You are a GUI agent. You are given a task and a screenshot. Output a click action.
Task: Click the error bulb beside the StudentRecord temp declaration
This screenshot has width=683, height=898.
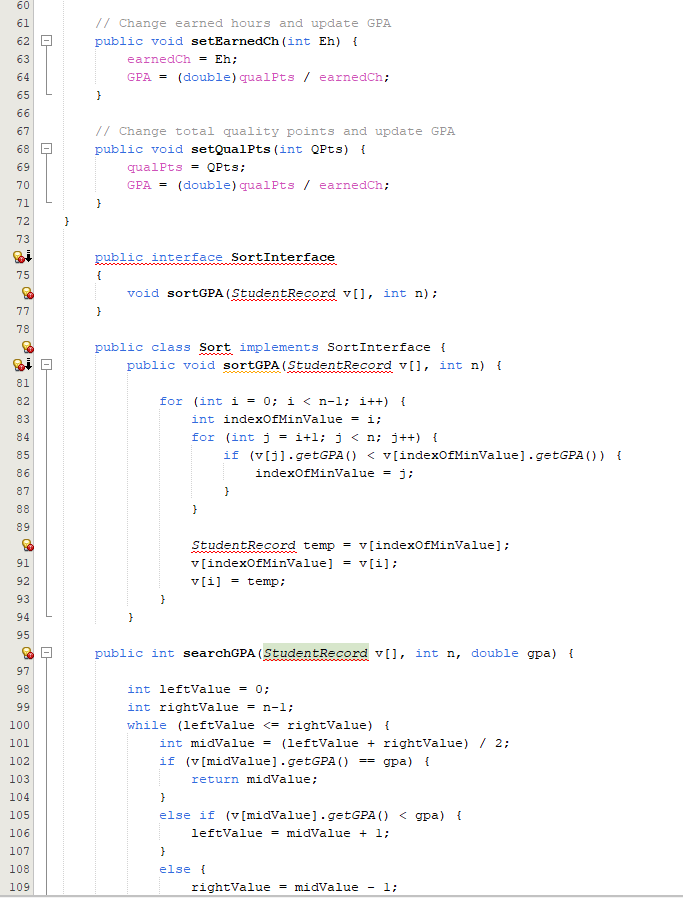pos(27,545)
